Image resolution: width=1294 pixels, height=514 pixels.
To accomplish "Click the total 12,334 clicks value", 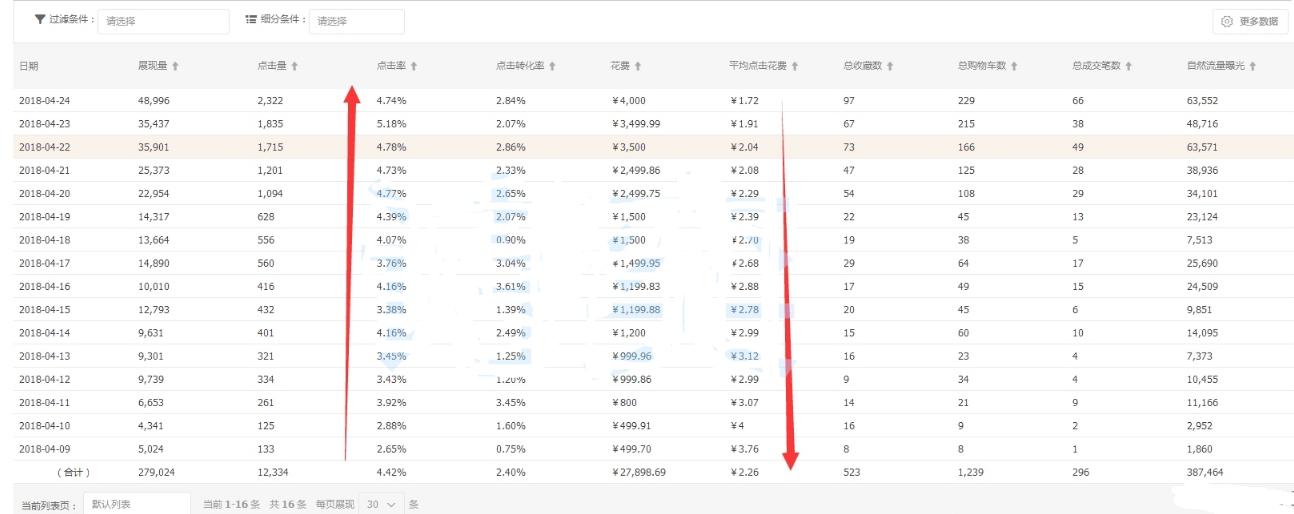I will (x=275, y=472).
